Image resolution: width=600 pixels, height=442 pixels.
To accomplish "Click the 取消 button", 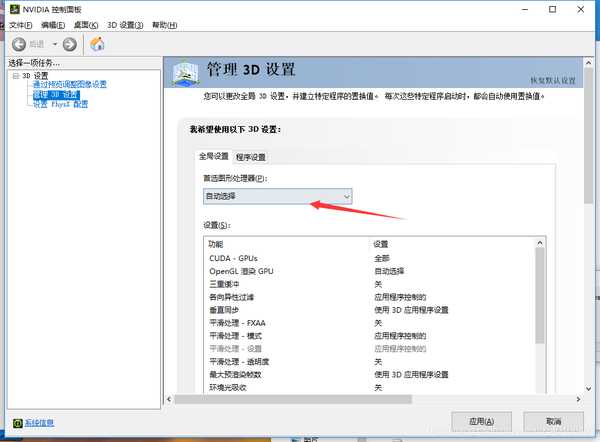I will click(553, 422).
